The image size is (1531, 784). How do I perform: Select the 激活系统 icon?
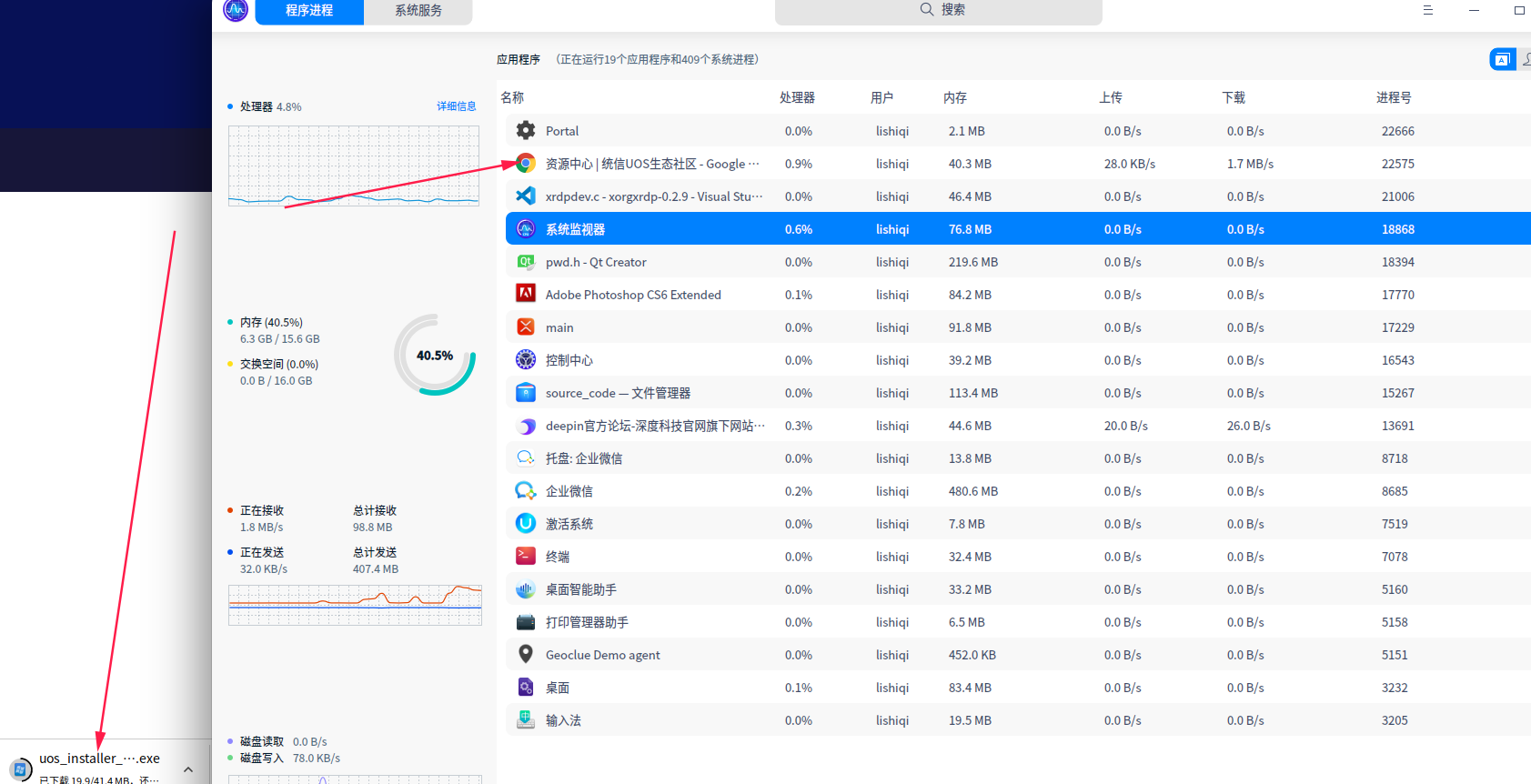(x=526, y=523)
